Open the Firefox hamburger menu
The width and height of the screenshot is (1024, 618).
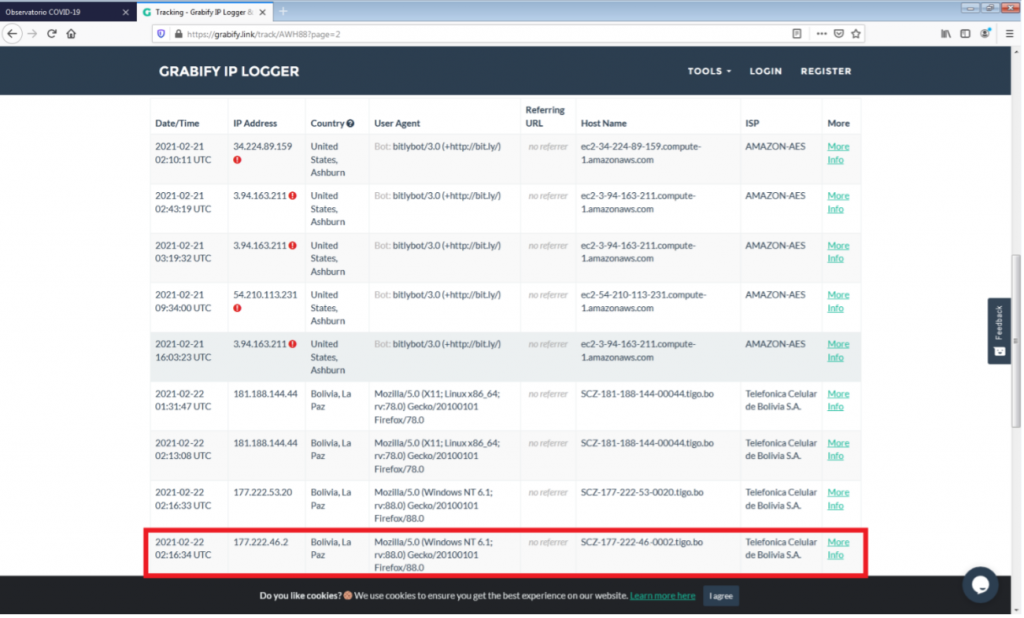coord(1011,33)
